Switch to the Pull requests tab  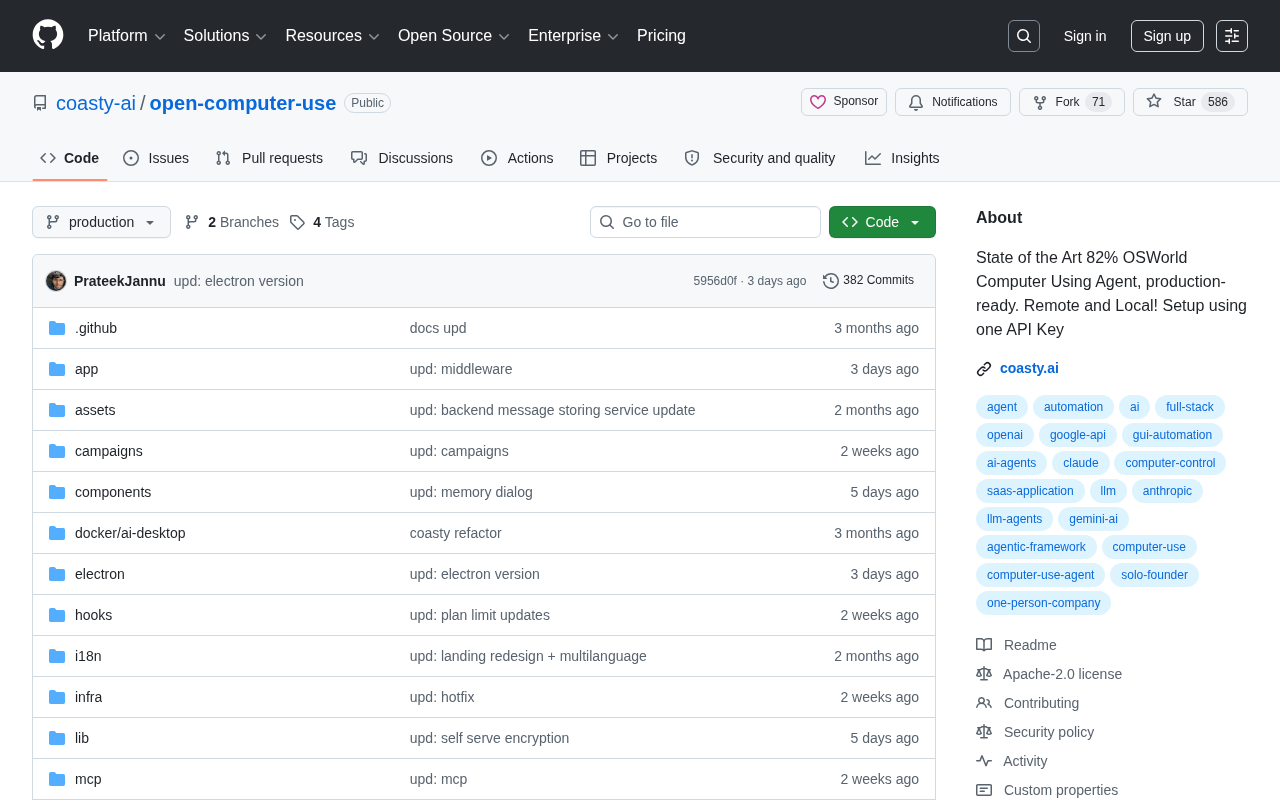pyautogui.click(x=269, y=158)
